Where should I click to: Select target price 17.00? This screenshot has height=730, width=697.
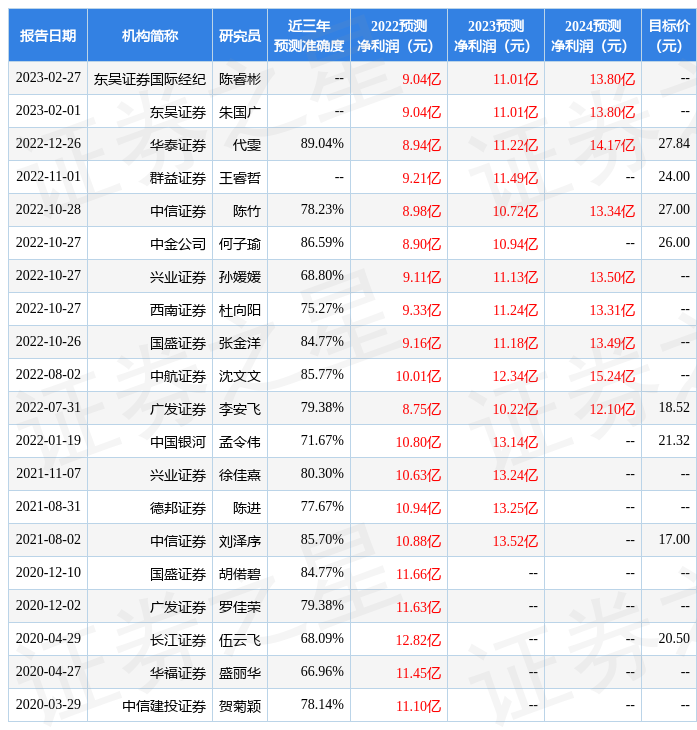(x=674, y=541)
